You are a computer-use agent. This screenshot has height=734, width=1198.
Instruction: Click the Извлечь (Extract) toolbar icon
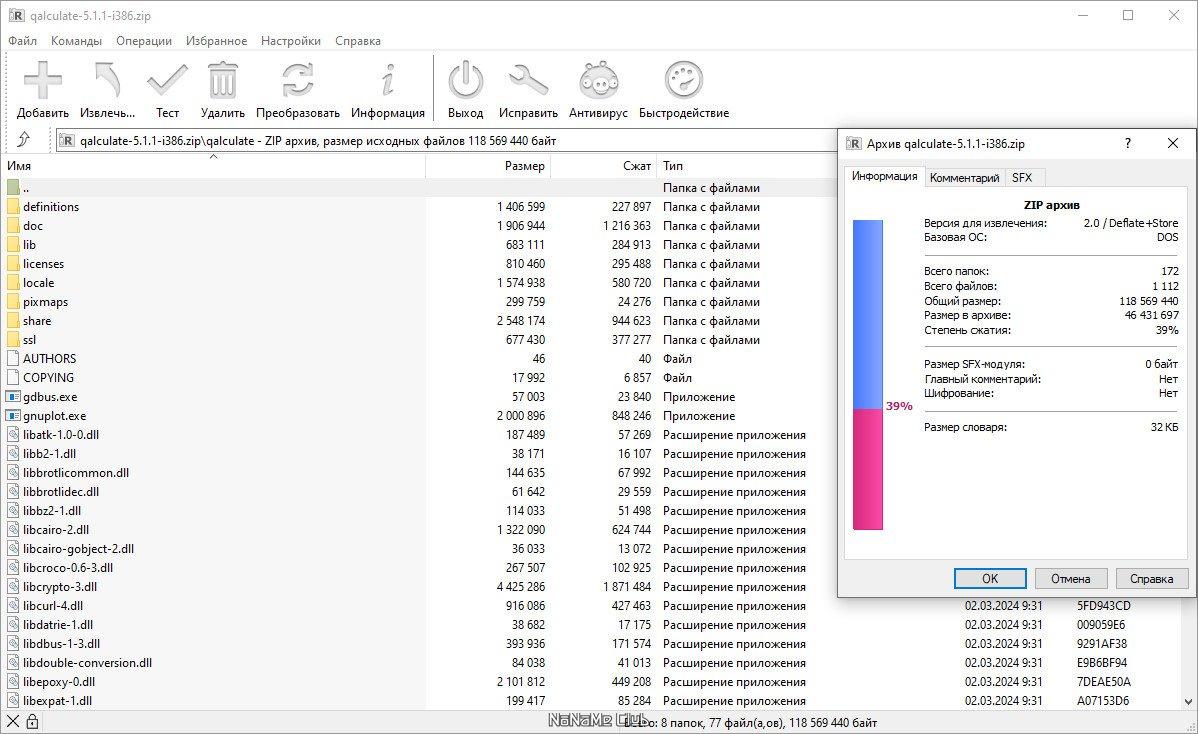point(107,82)
